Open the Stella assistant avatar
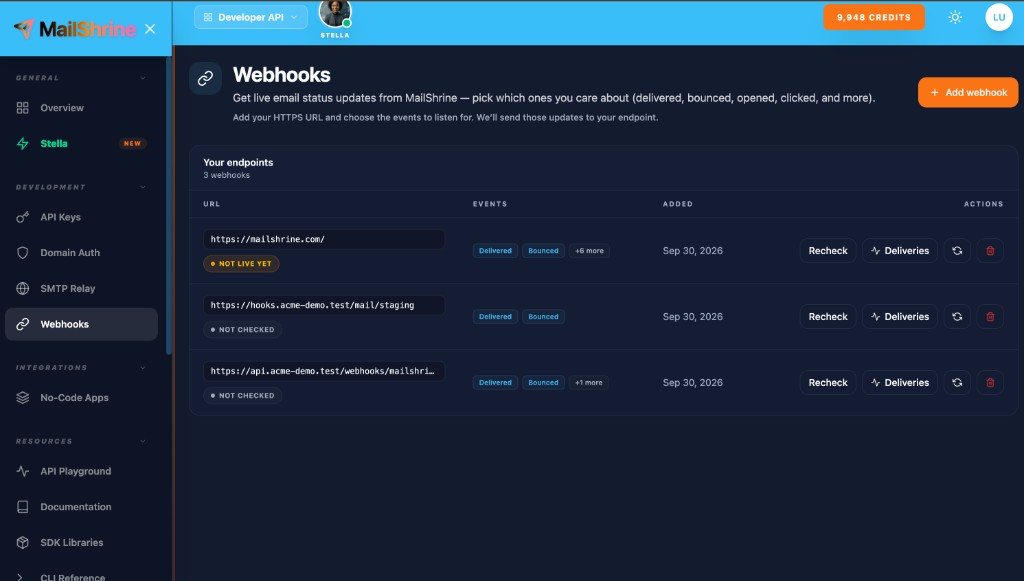 pyautogui.click(x=335, y=14)
